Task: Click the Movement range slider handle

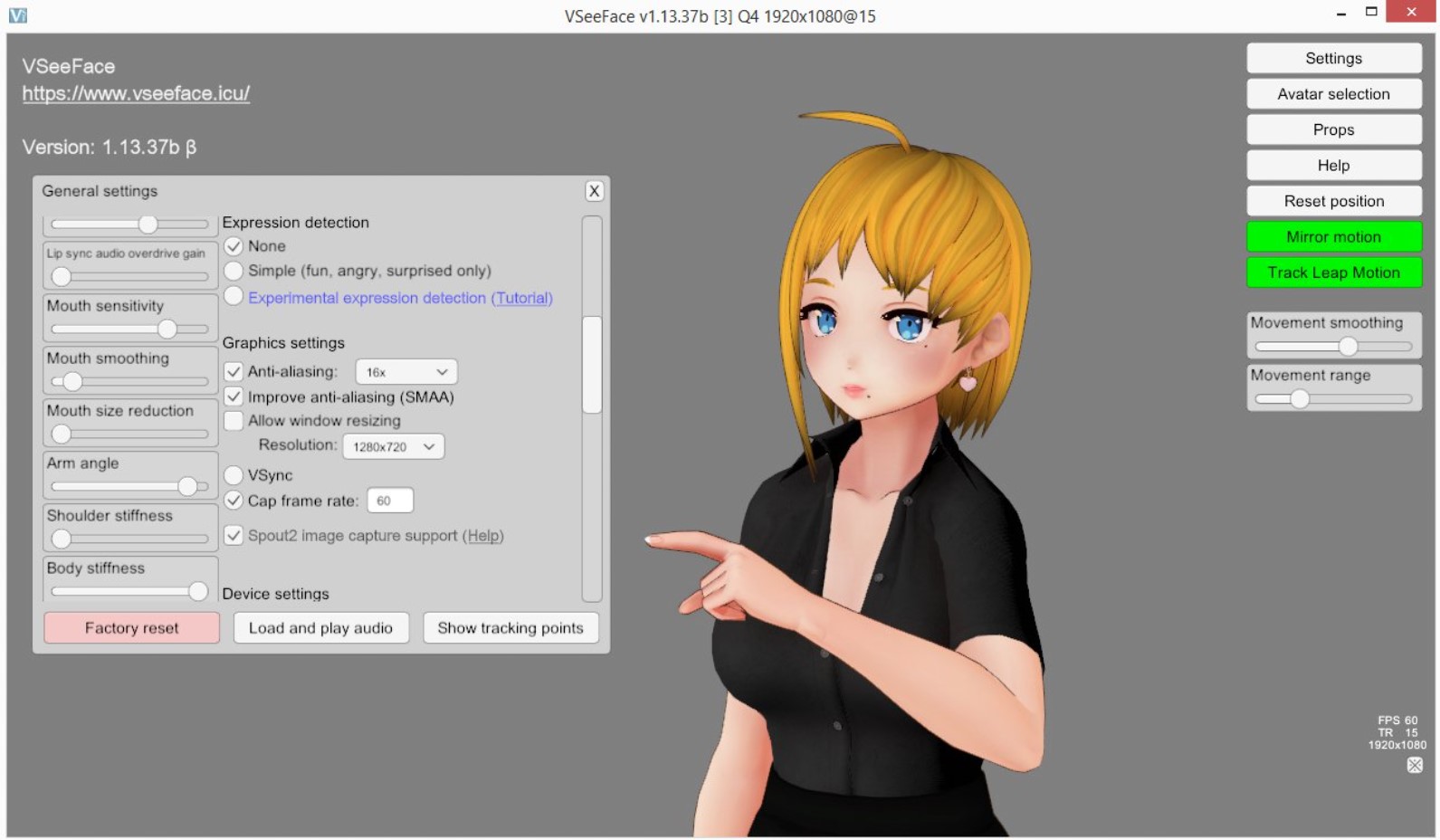Action: [1300, 398]
